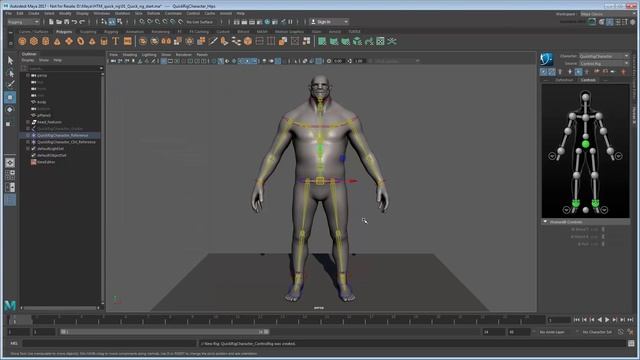The width and height of the screenshot is (640, 360).
Task: Toggle select-by-component-type mode in status line
Action: pyautogui.click(x=119, y=22)
